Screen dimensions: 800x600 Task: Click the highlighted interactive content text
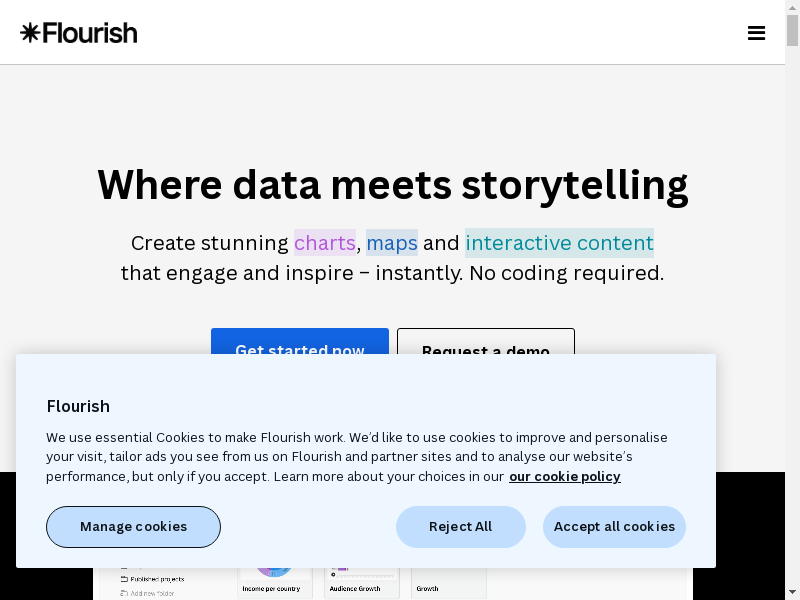[559, 243]
